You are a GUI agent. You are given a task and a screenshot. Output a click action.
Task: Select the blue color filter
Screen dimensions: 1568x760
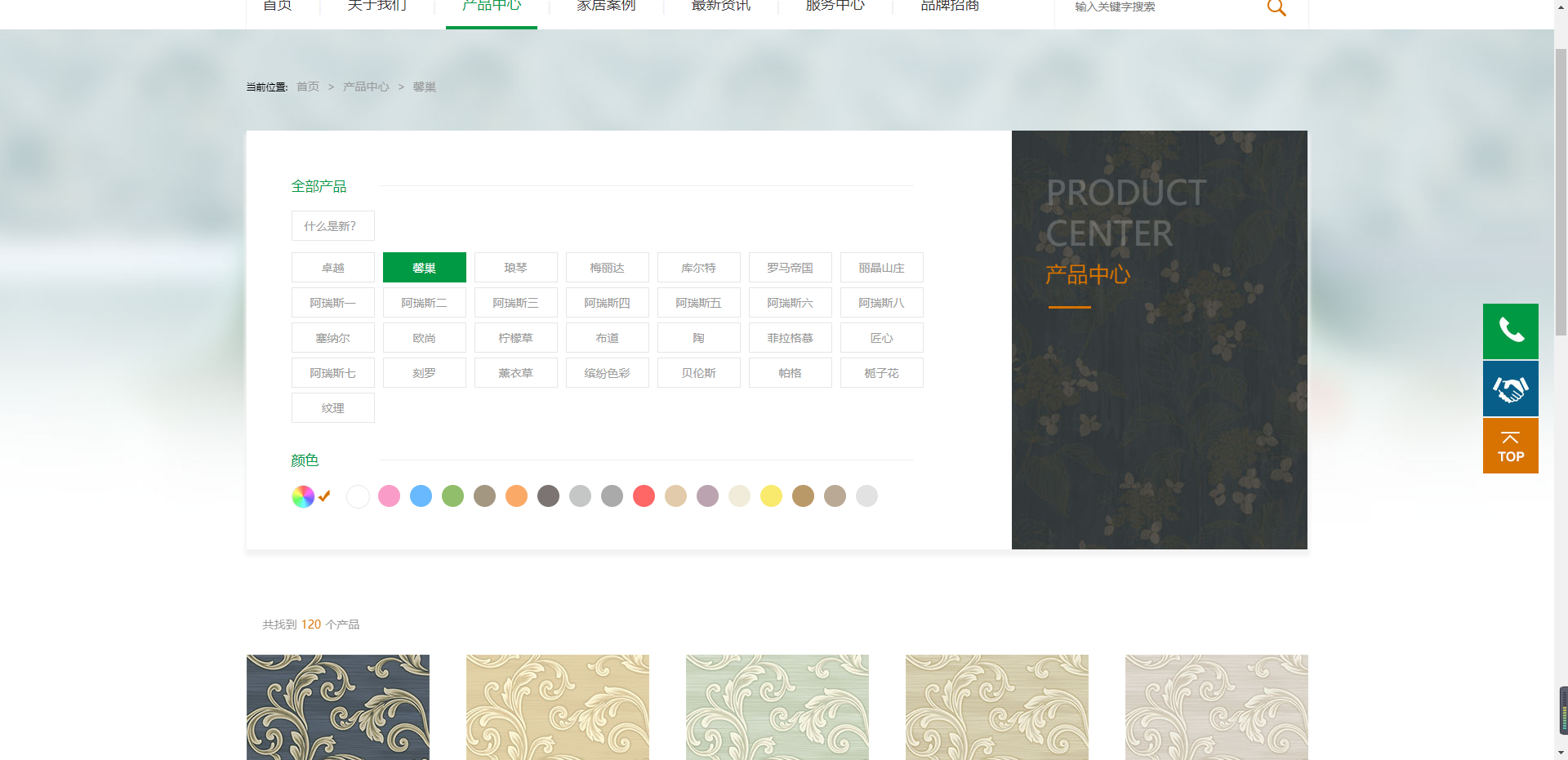pyautogui.click(x=421, y=496)
